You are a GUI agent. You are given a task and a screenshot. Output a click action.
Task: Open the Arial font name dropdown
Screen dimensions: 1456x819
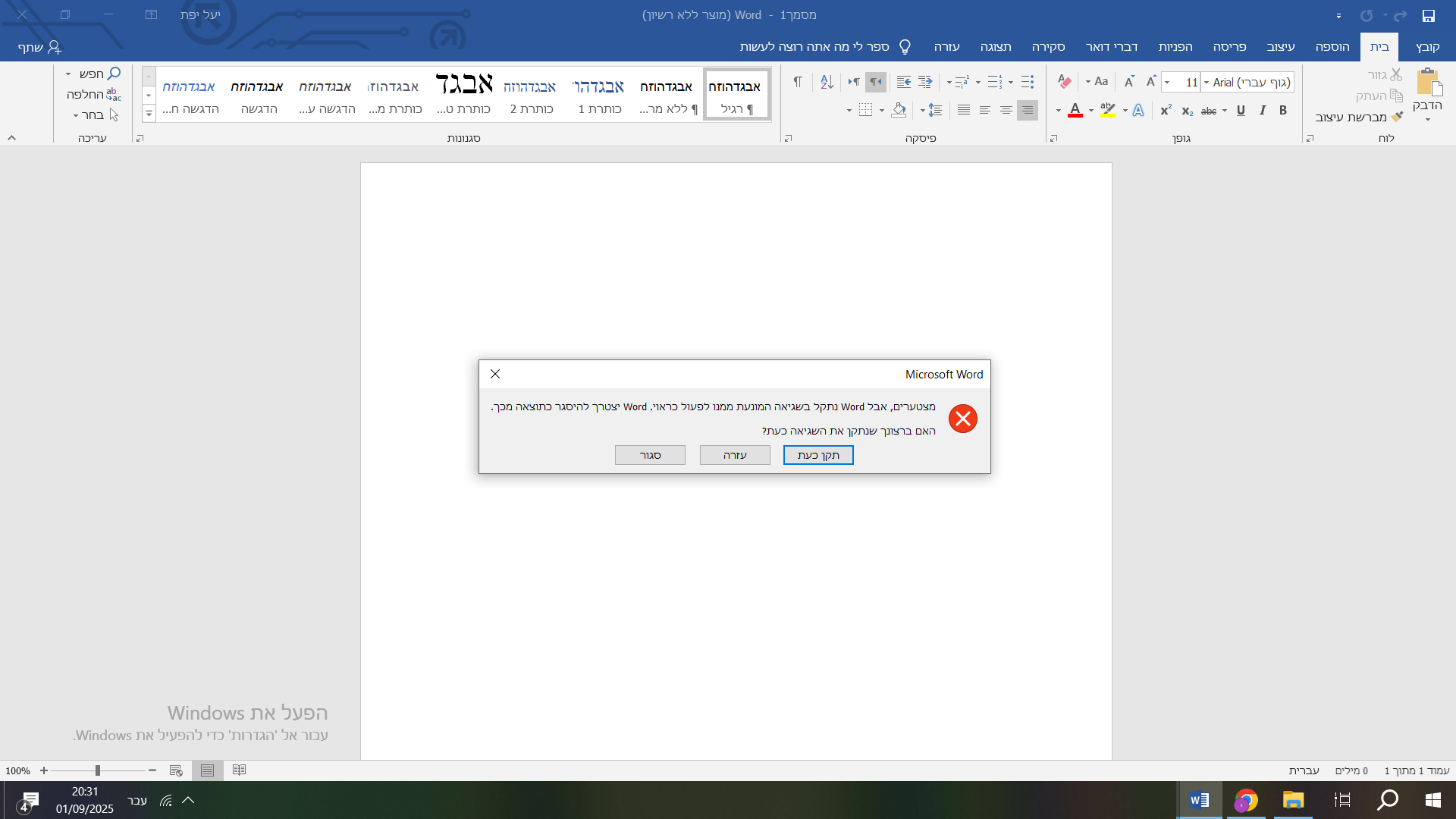[x=1207, y=82]
